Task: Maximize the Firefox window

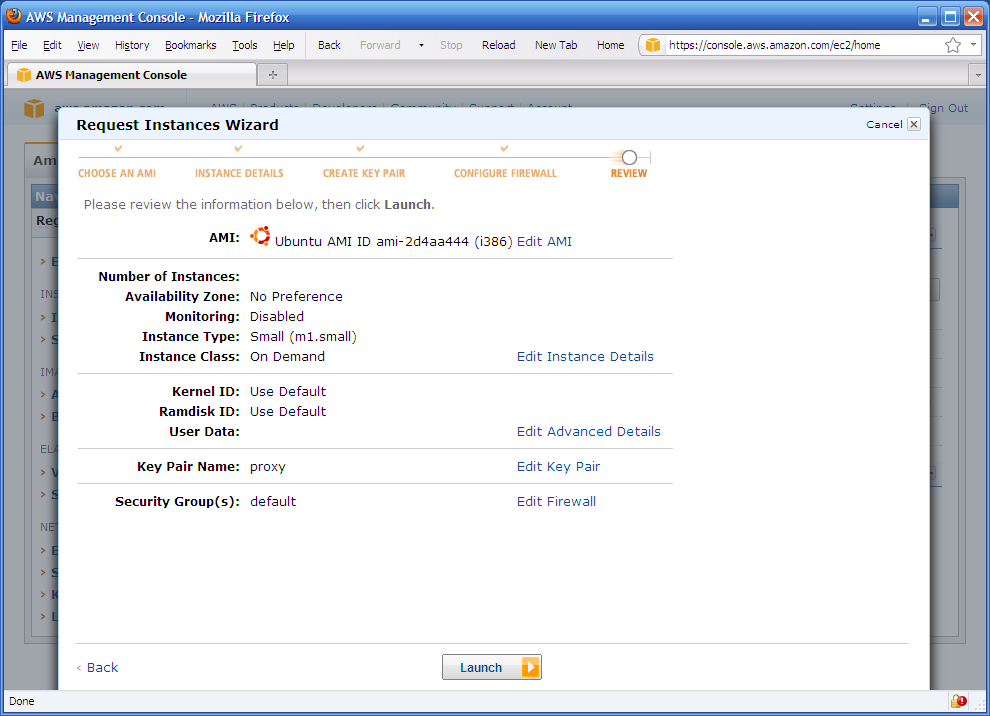Action: 950,16
